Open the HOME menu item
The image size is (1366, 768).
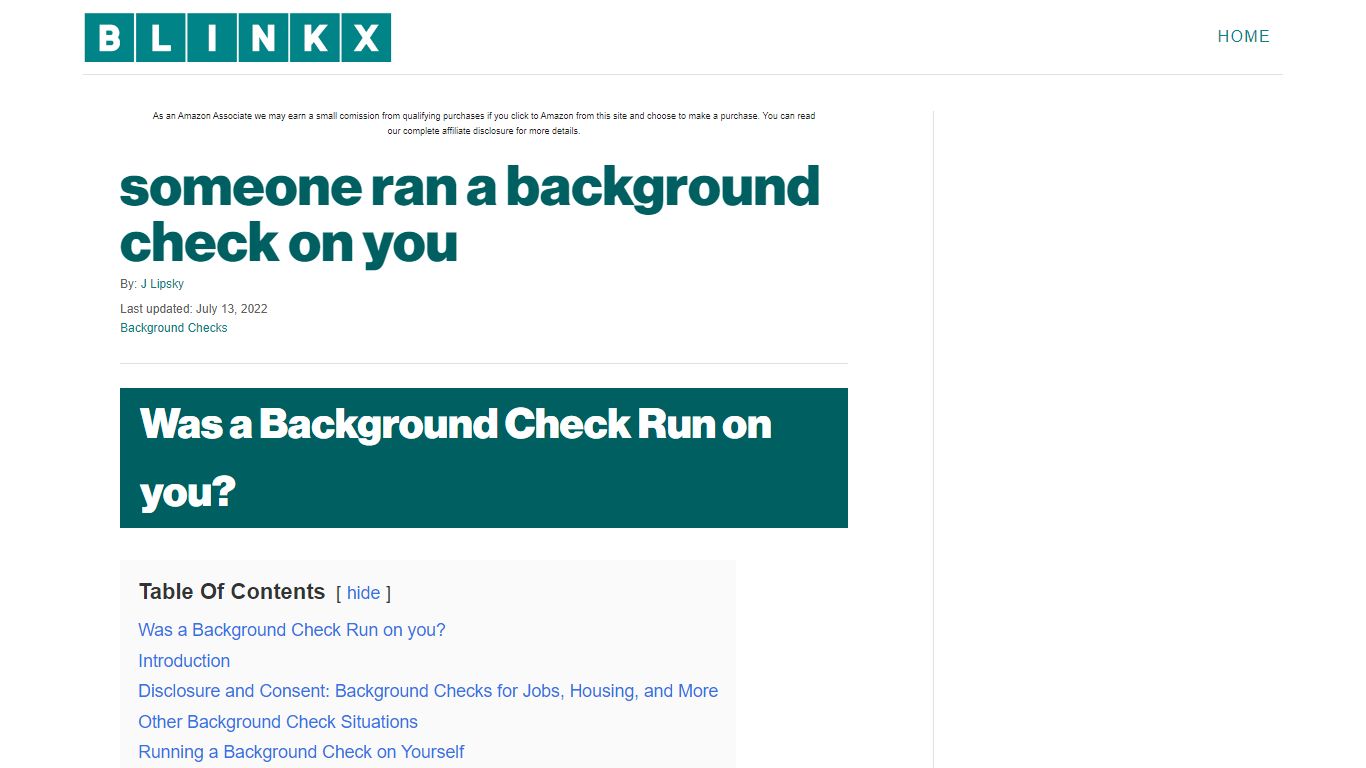(1243, 37)
